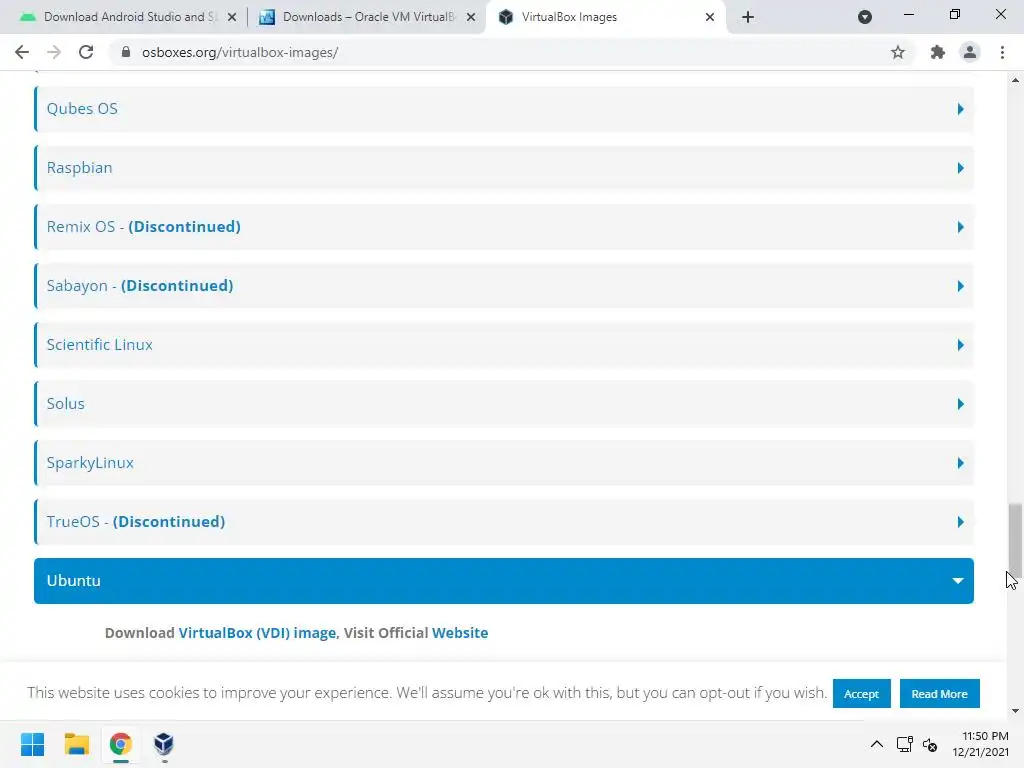Expand the Raspbian section
This screenshot has height=768, width=1024.
point(504,168)
